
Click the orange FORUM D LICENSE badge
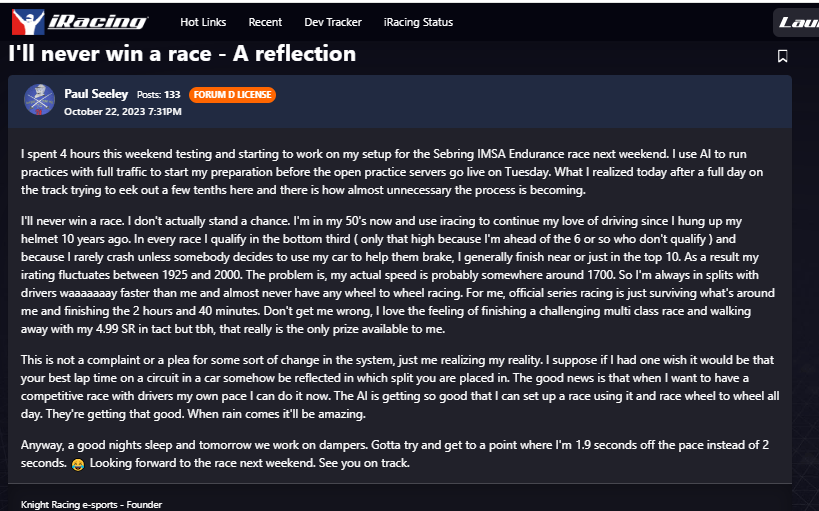[x=232, y=95]
